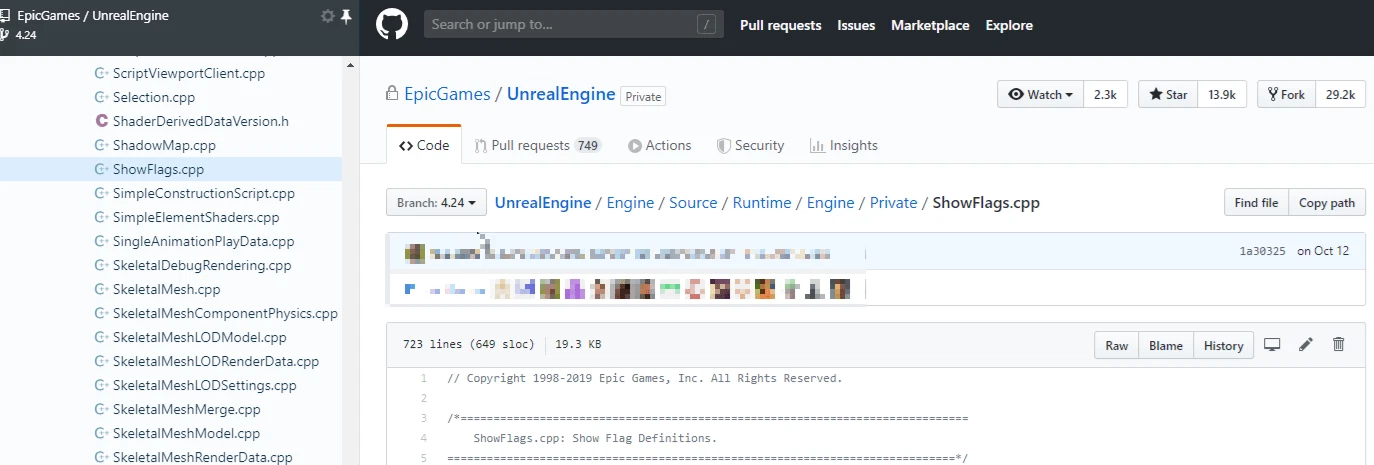
Task: Click the Copy path button
Action: pyautogui.click(x=1327, y=202)
